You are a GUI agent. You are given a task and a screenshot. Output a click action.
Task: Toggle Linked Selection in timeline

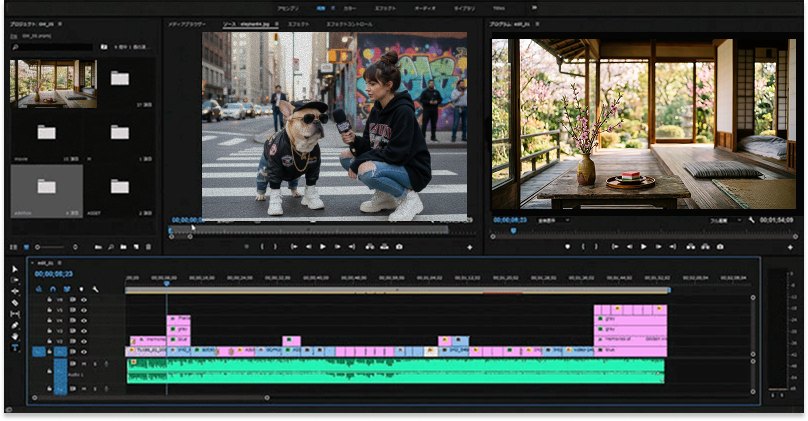pyautogui.click(x=66, y=289)
